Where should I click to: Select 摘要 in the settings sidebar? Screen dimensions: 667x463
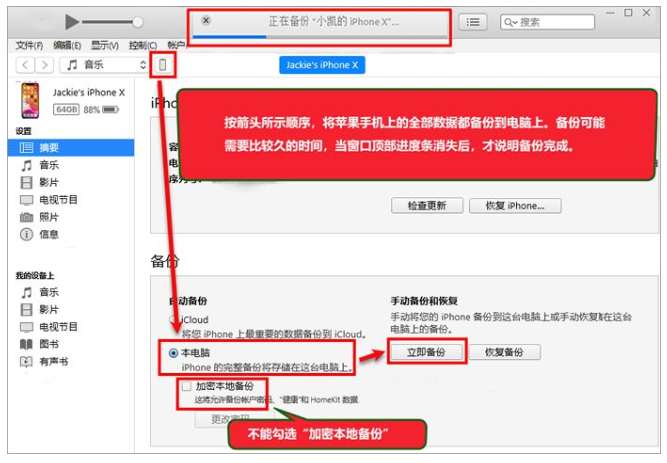coord(71,148)
